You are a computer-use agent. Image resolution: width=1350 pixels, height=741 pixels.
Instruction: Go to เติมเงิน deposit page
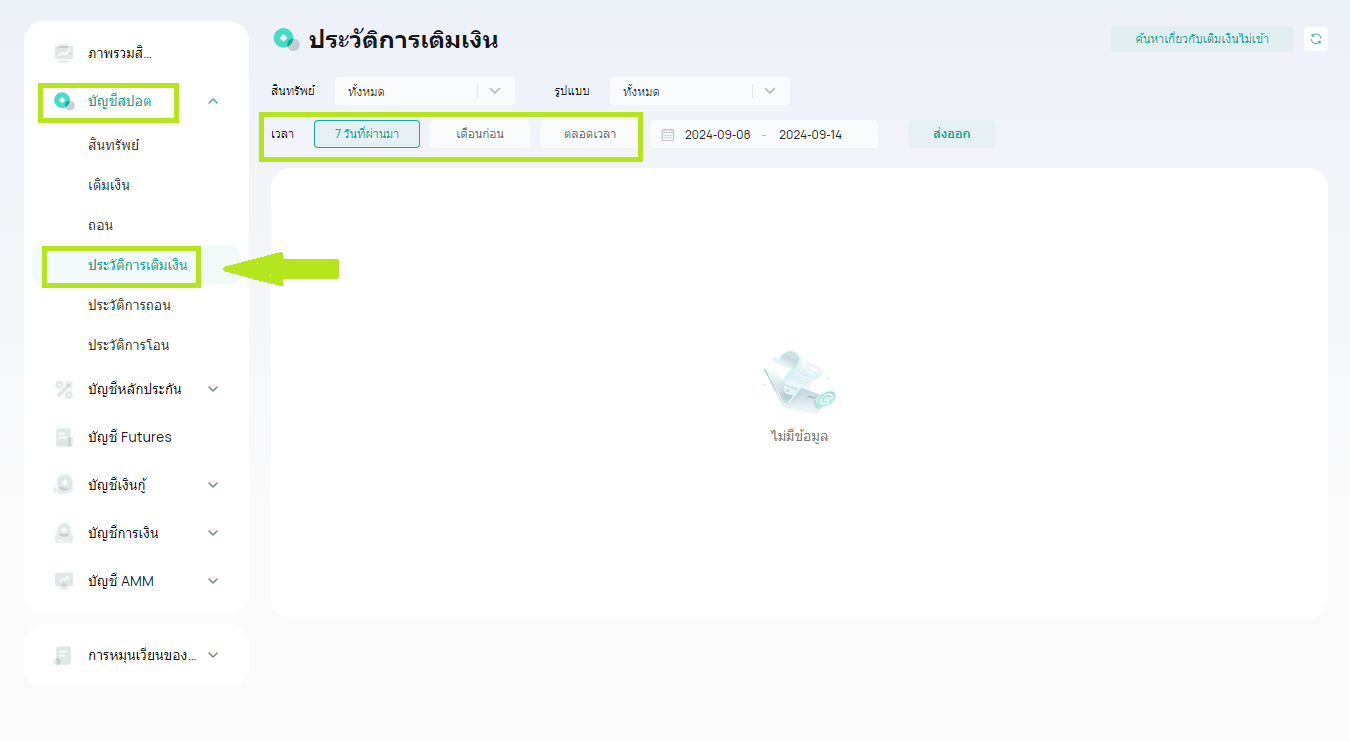(109, 185)
